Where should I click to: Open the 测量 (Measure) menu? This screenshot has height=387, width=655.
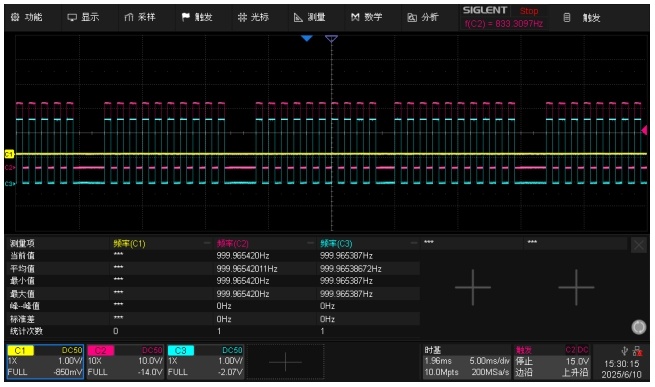[310, 17]
